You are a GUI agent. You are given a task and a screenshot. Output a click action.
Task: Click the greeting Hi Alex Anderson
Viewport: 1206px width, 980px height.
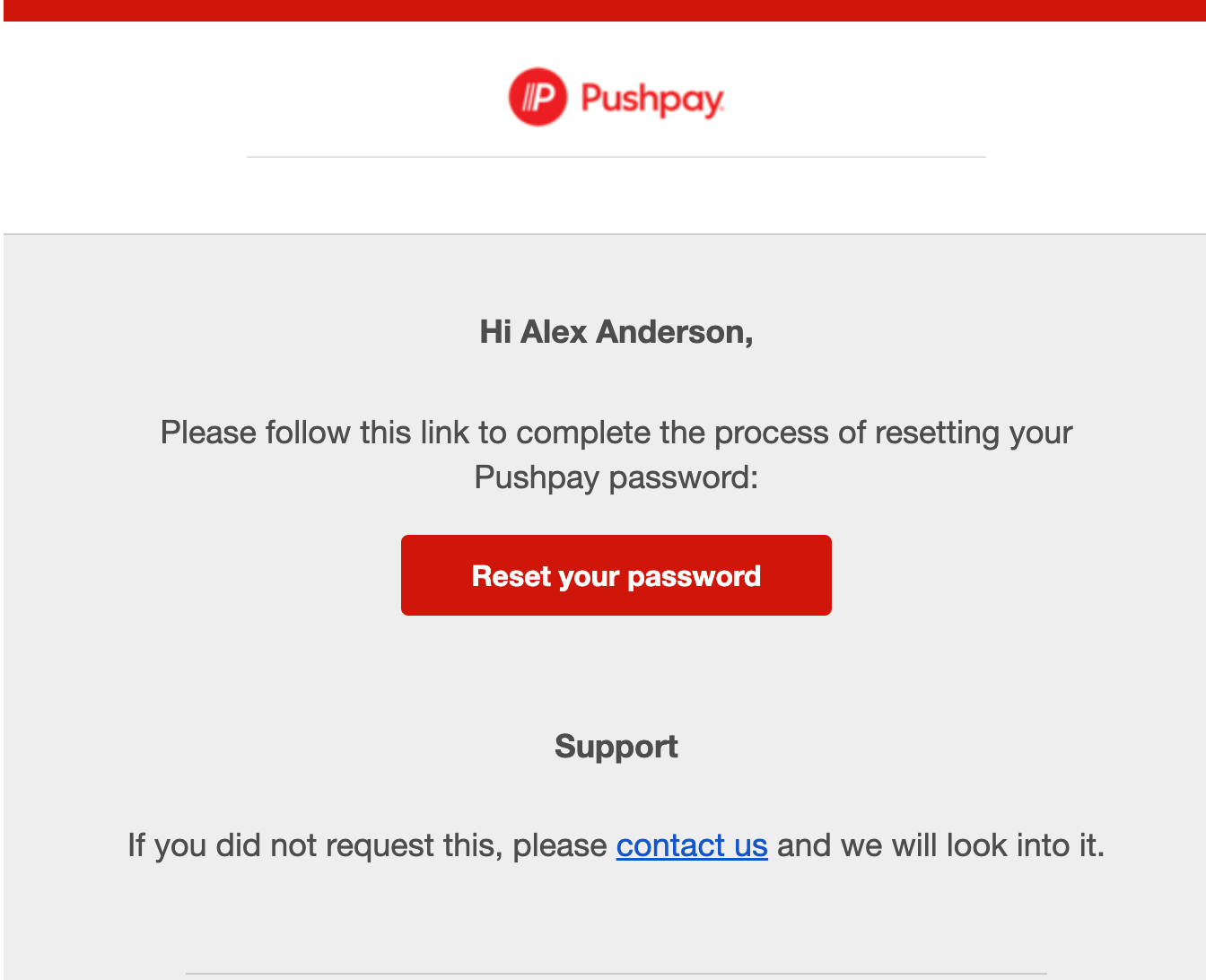(x=616, y=332)
